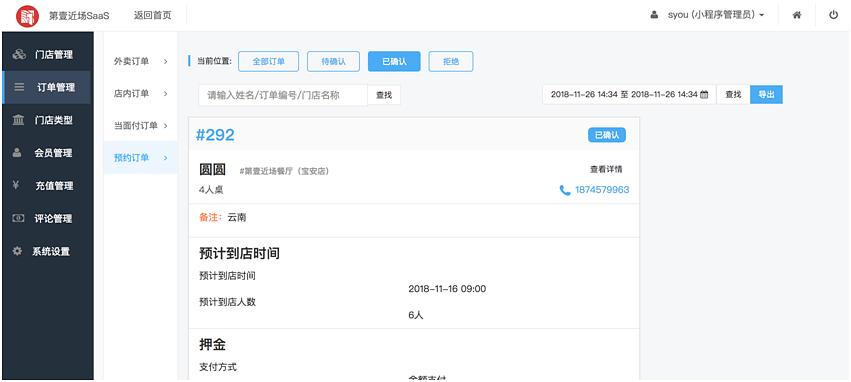
Task: Click the 评论管理 money icon
Action: click(18, 218)
